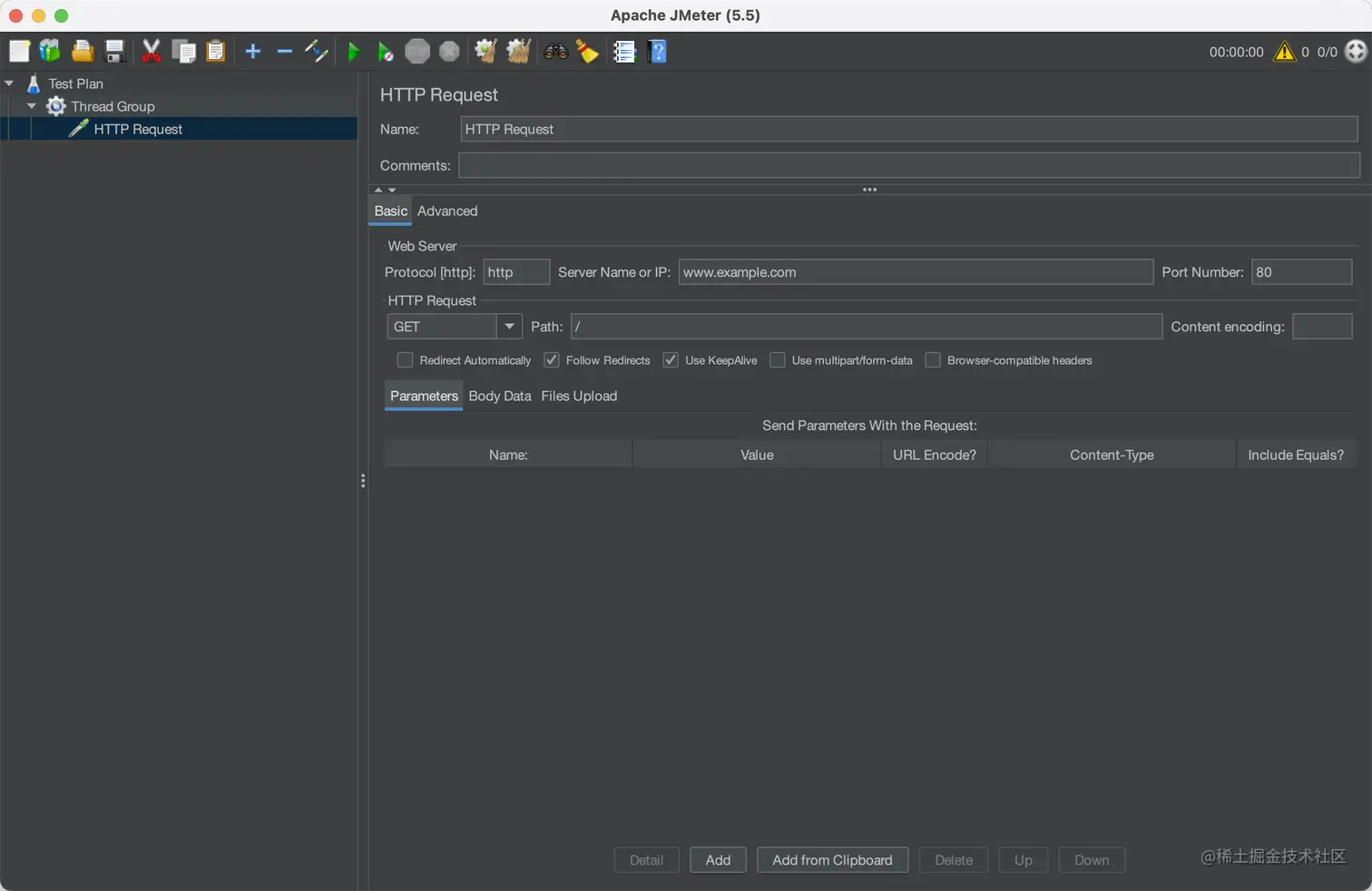Click the Down button
This screenshot has width=1372, height=891.
click(1092, 860)
